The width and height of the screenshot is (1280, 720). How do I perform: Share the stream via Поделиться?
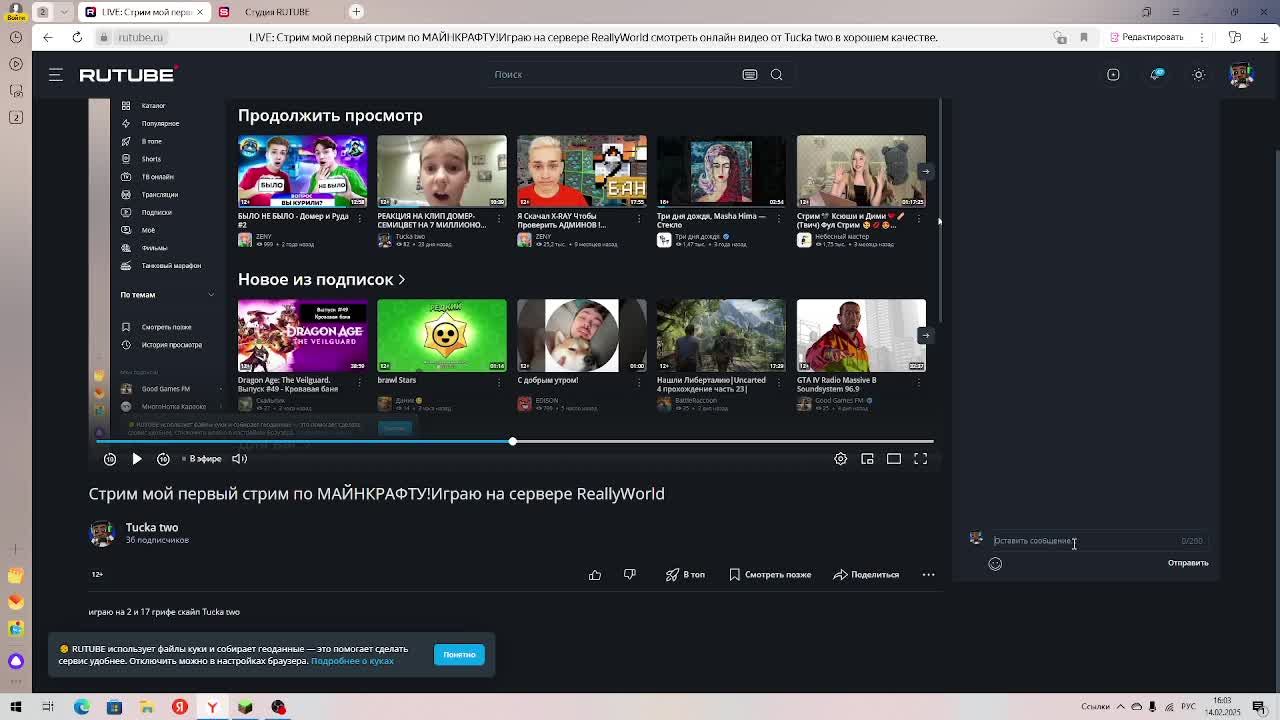pyautogui.click(x=867, y=575)
